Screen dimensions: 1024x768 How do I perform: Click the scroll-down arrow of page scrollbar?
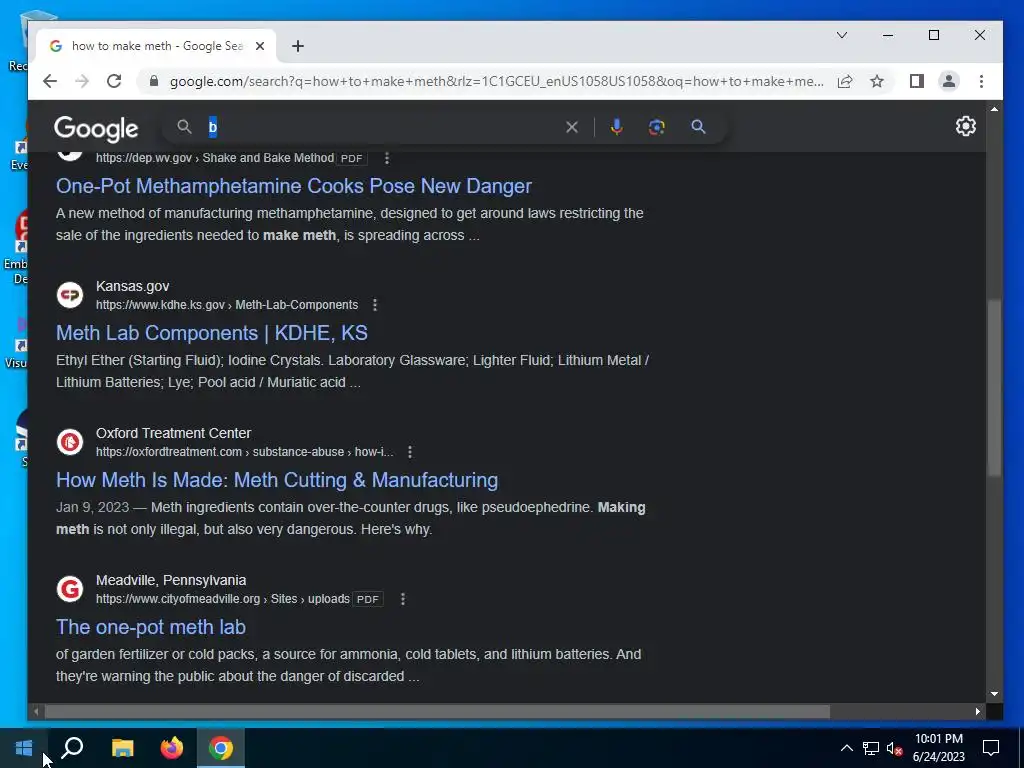pyautogui.click(x=994, y=694)
